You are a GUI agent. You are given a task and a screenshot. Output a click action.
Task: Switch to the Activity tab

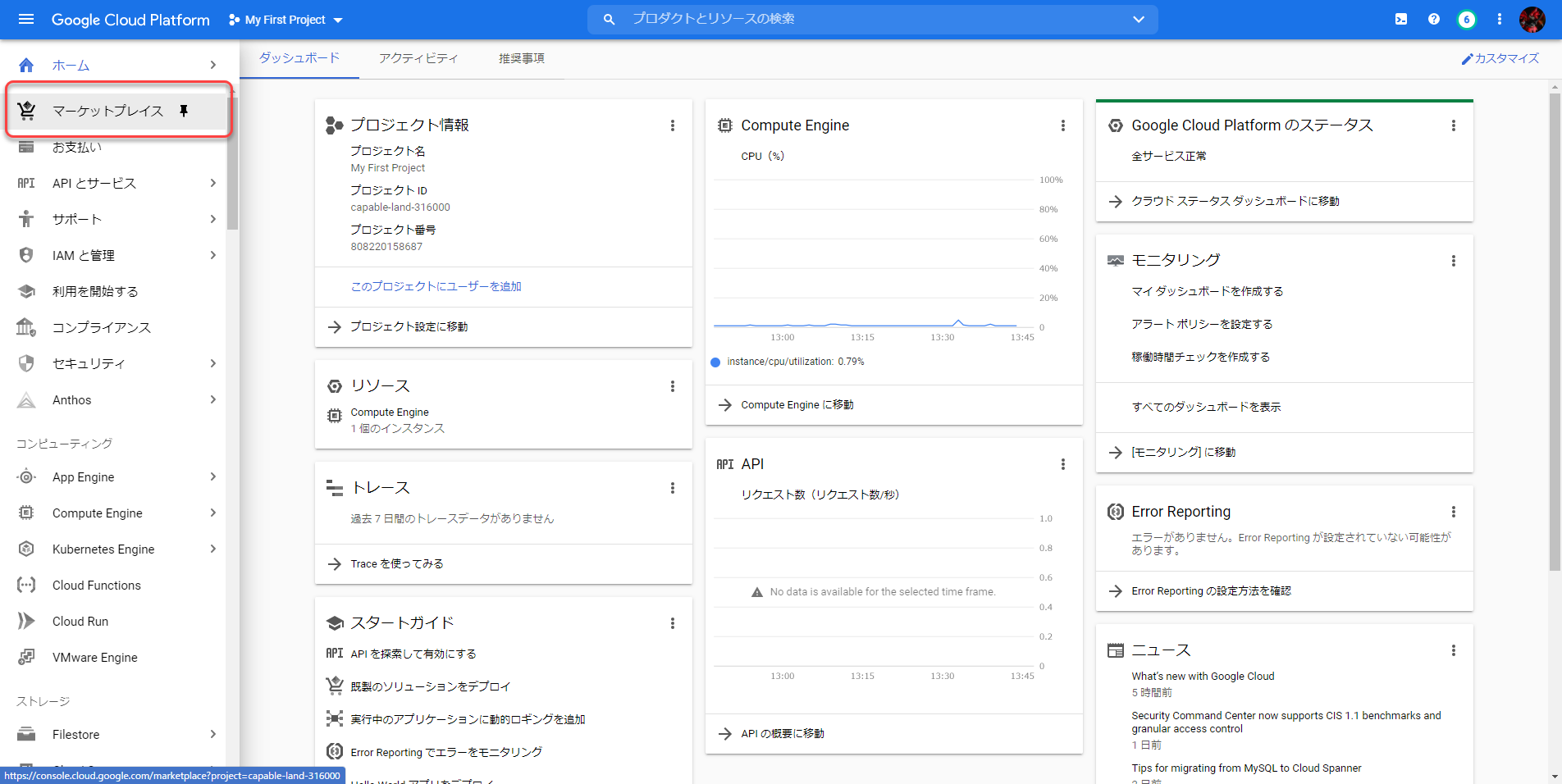[x=418, y=58]
